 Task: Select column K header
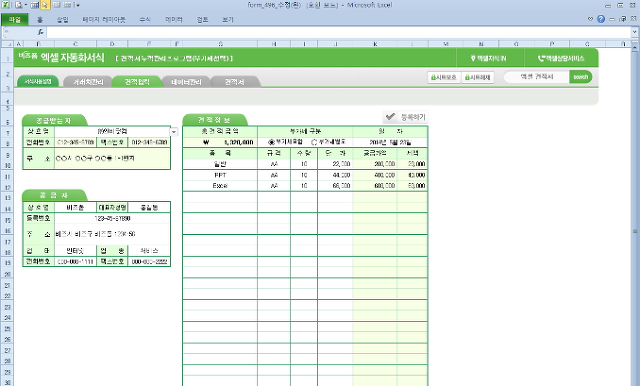(375, 44)
